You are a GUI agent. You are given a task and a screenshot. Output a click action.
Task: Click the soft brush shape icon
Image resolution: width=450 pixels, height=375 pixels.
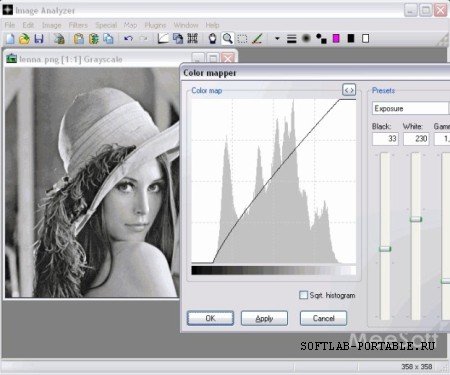[x=306, y=39]
